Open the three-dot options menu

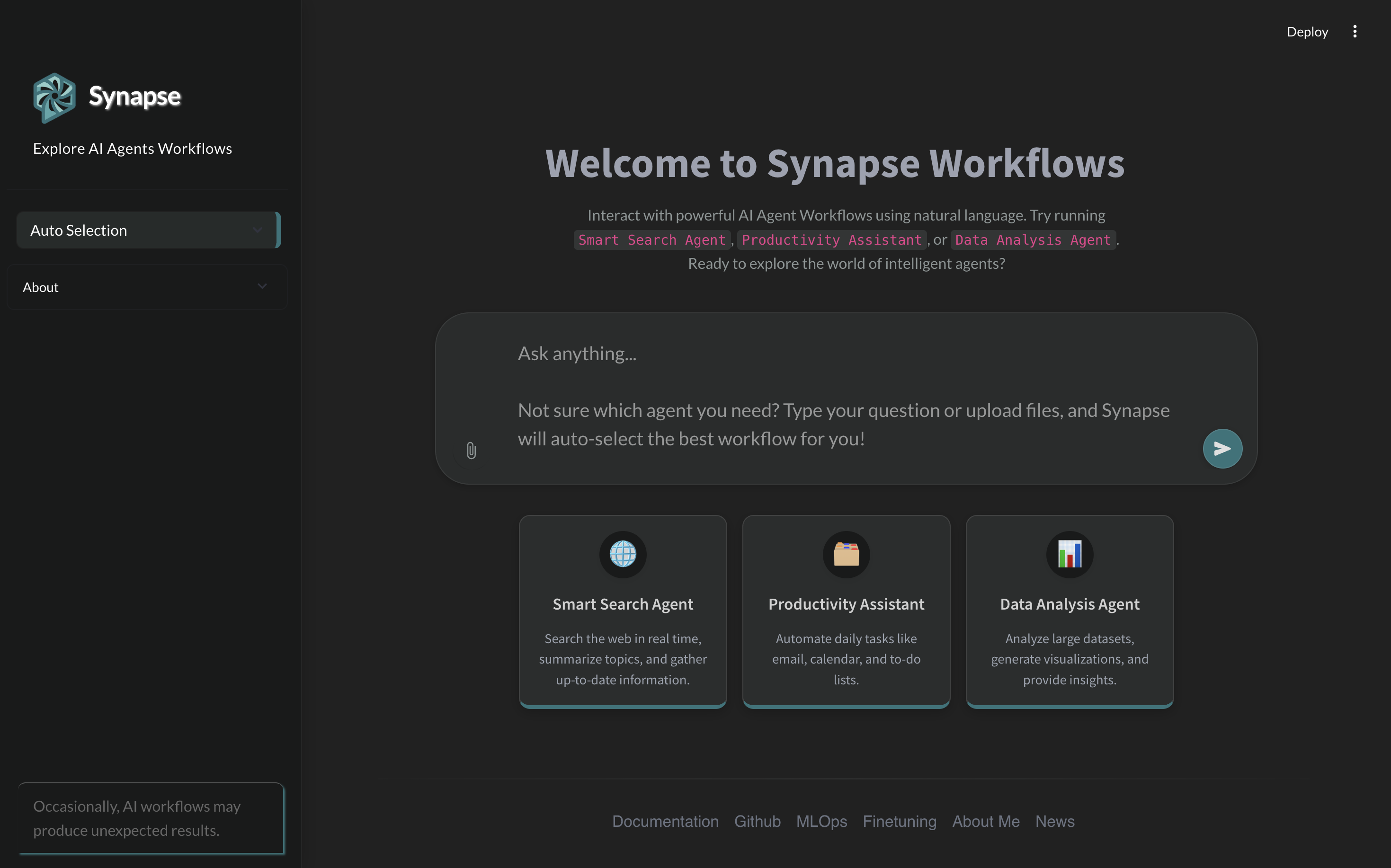(1354, 32)
